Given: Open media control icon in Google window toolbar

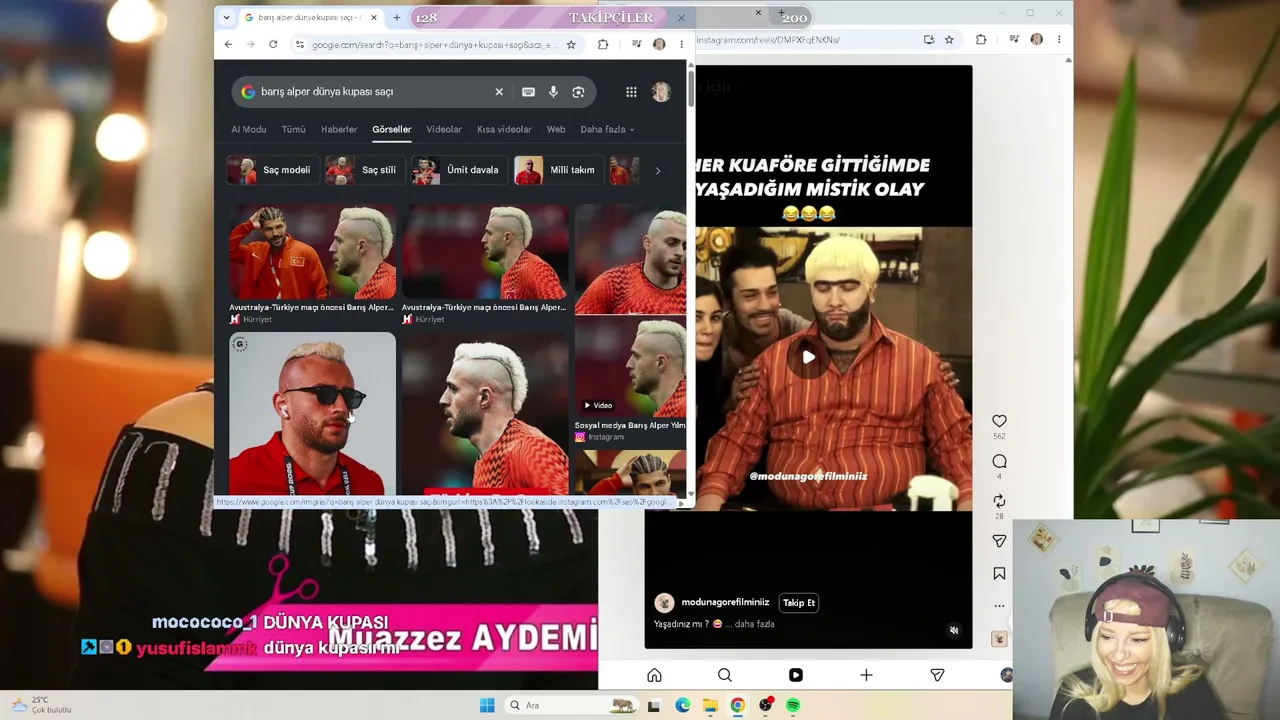Looking at the screenshot, I should [x=636, y=44].
